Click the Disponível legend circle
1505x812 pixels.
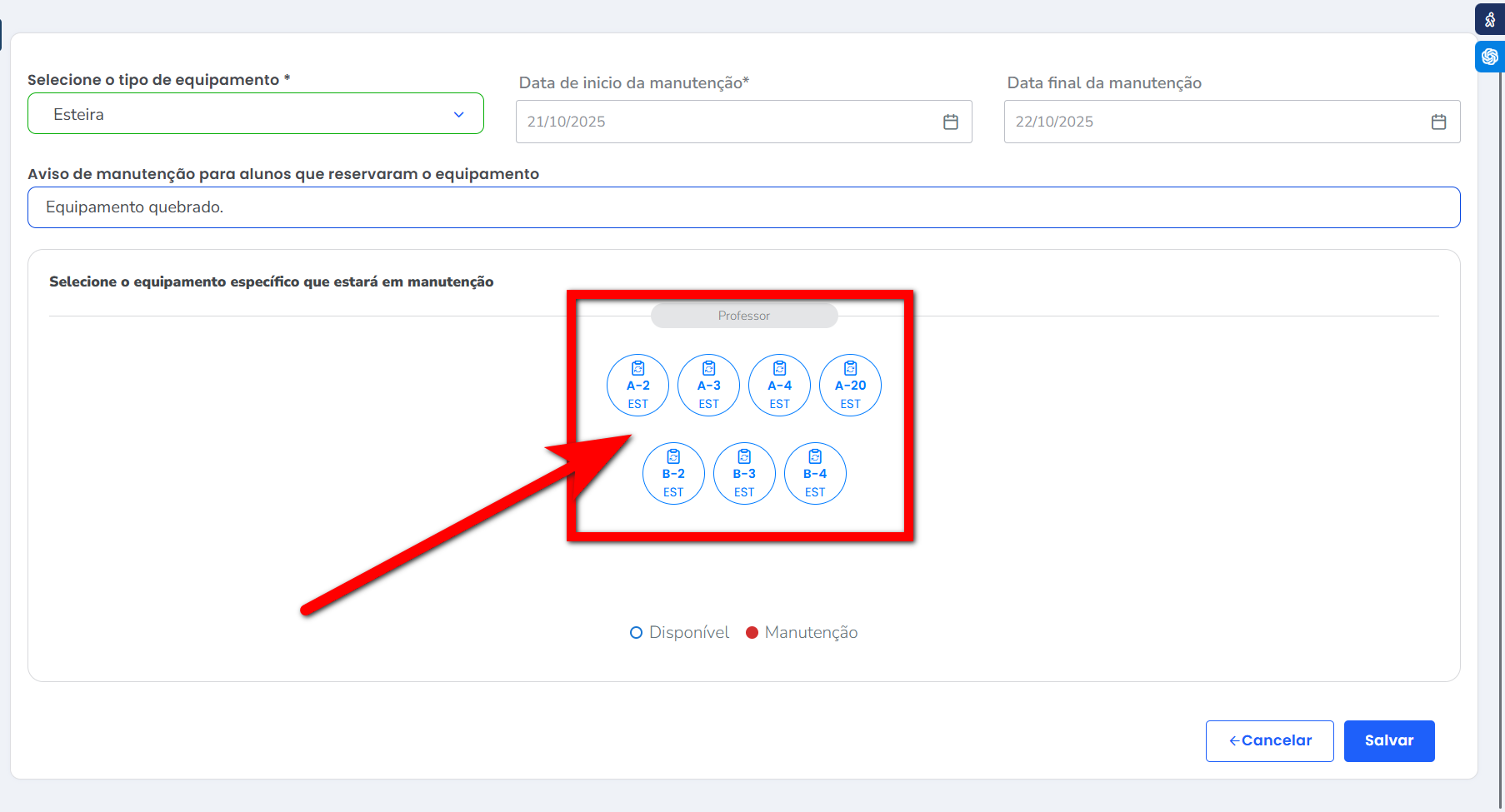coord(636,633)
